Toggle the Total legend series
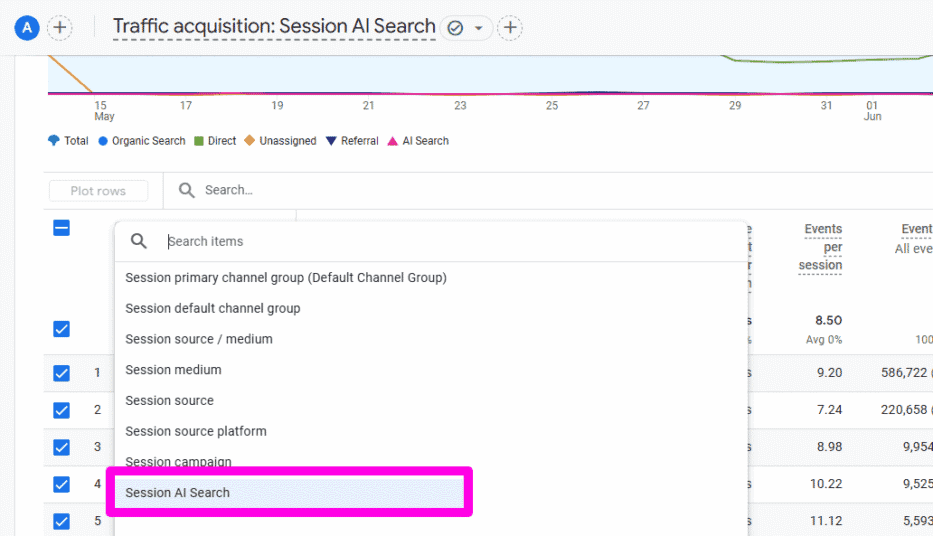This screenshot has height=536, width=933. pos(68,141)
